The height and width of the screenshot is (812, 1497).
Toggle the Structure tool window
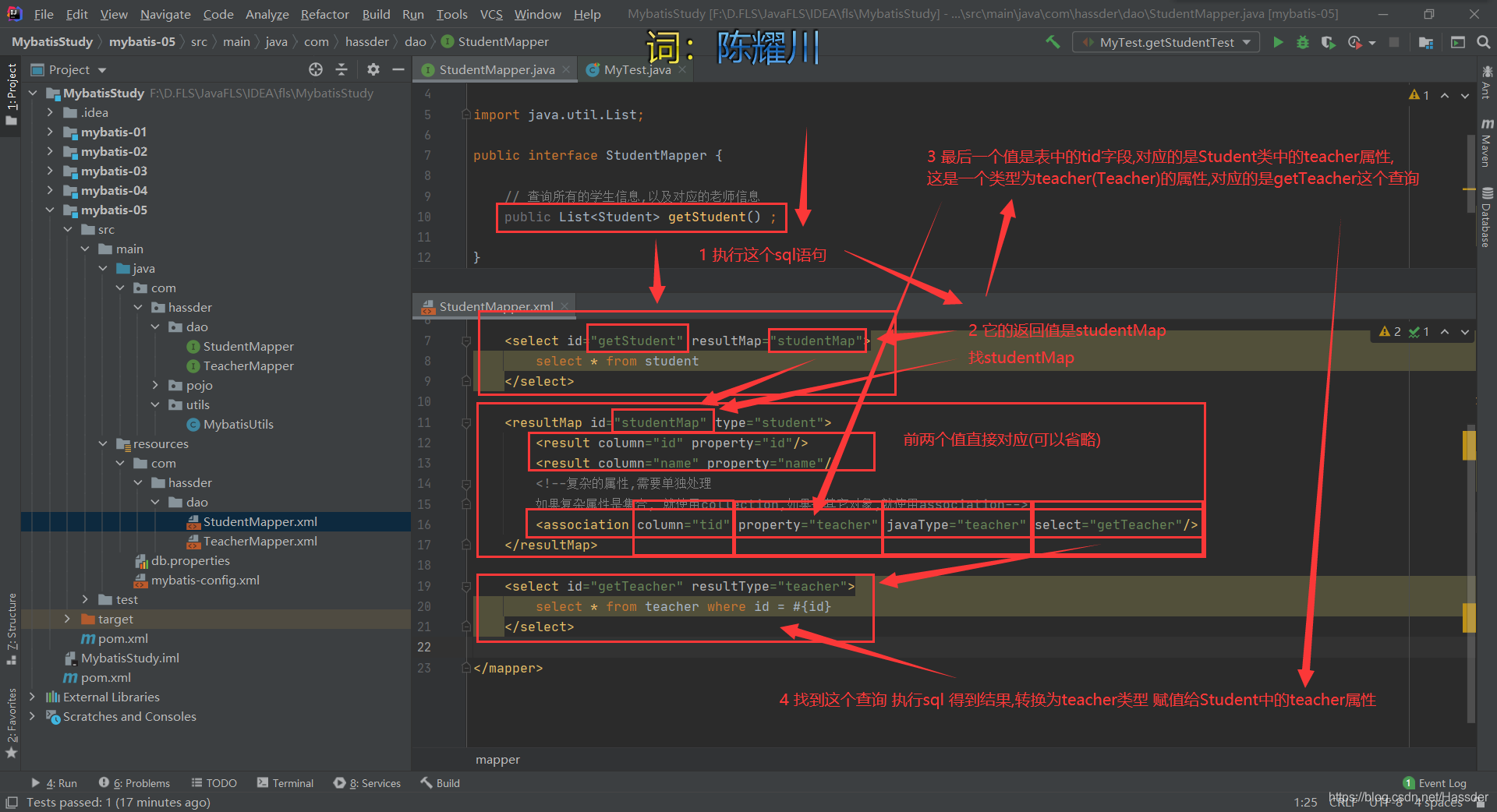pos(11,628)
